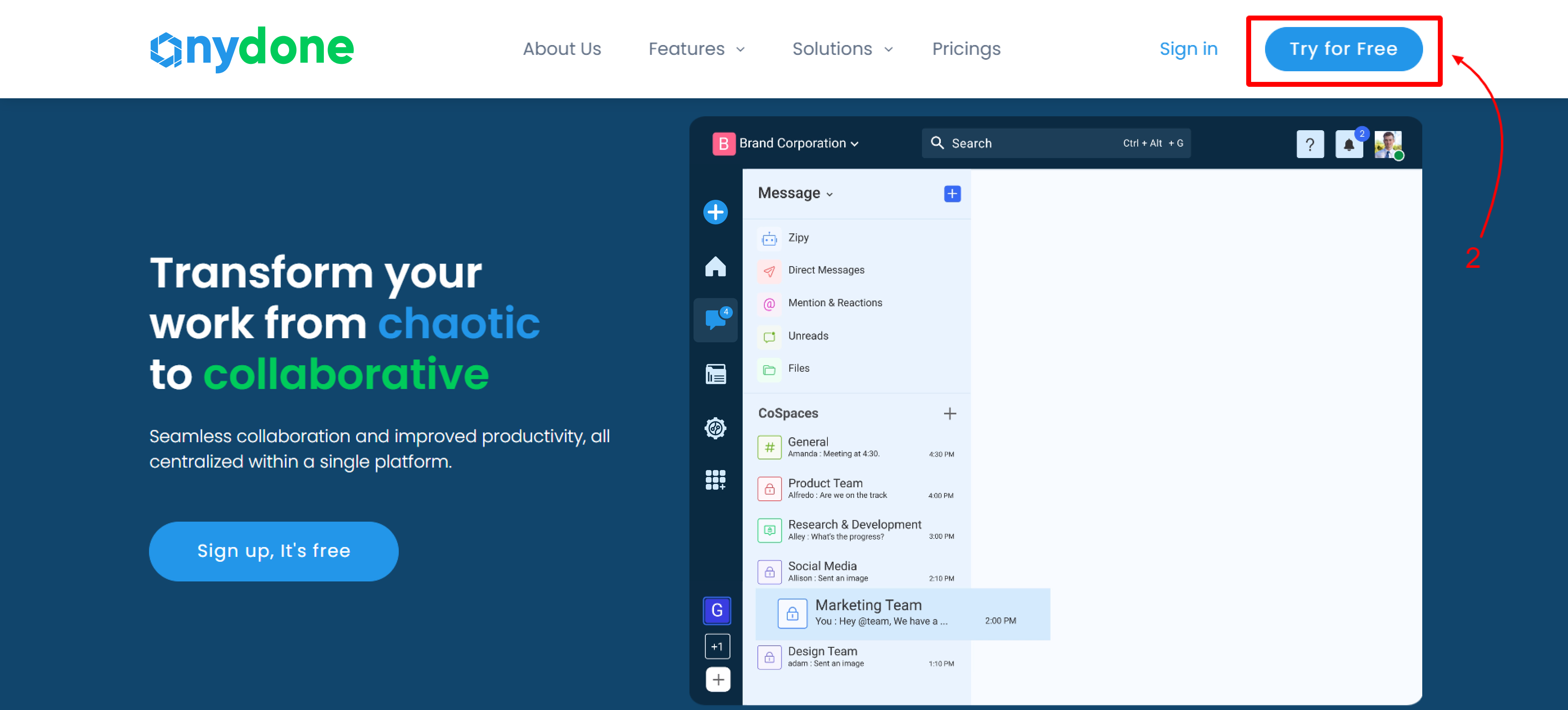Click the Sign up, It's free button
The image size is (1568, 710).
pyautogui.click(x=273, y=551)
